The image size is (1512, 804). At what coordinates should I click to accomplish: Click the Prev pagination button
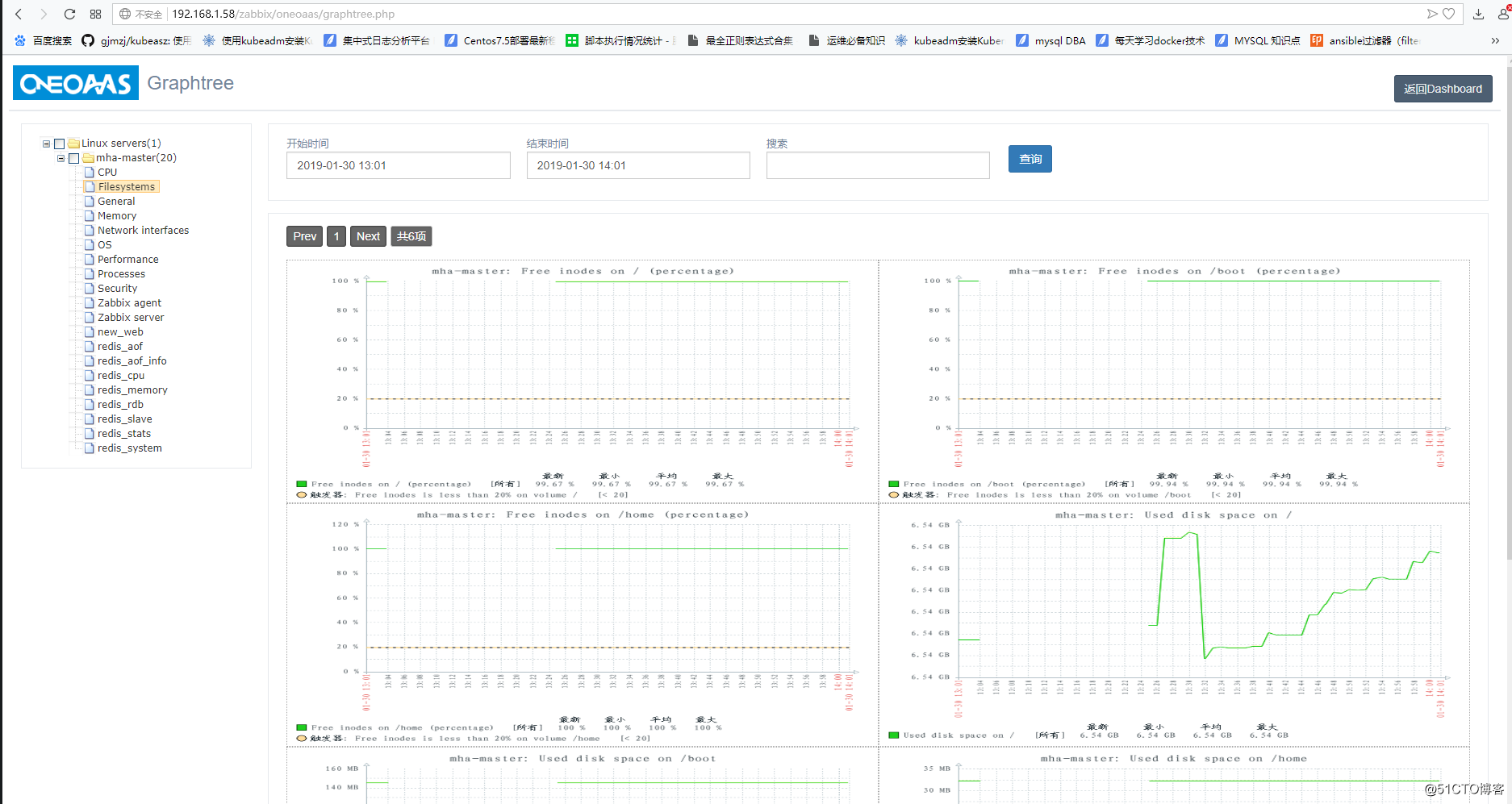[304, 236]
